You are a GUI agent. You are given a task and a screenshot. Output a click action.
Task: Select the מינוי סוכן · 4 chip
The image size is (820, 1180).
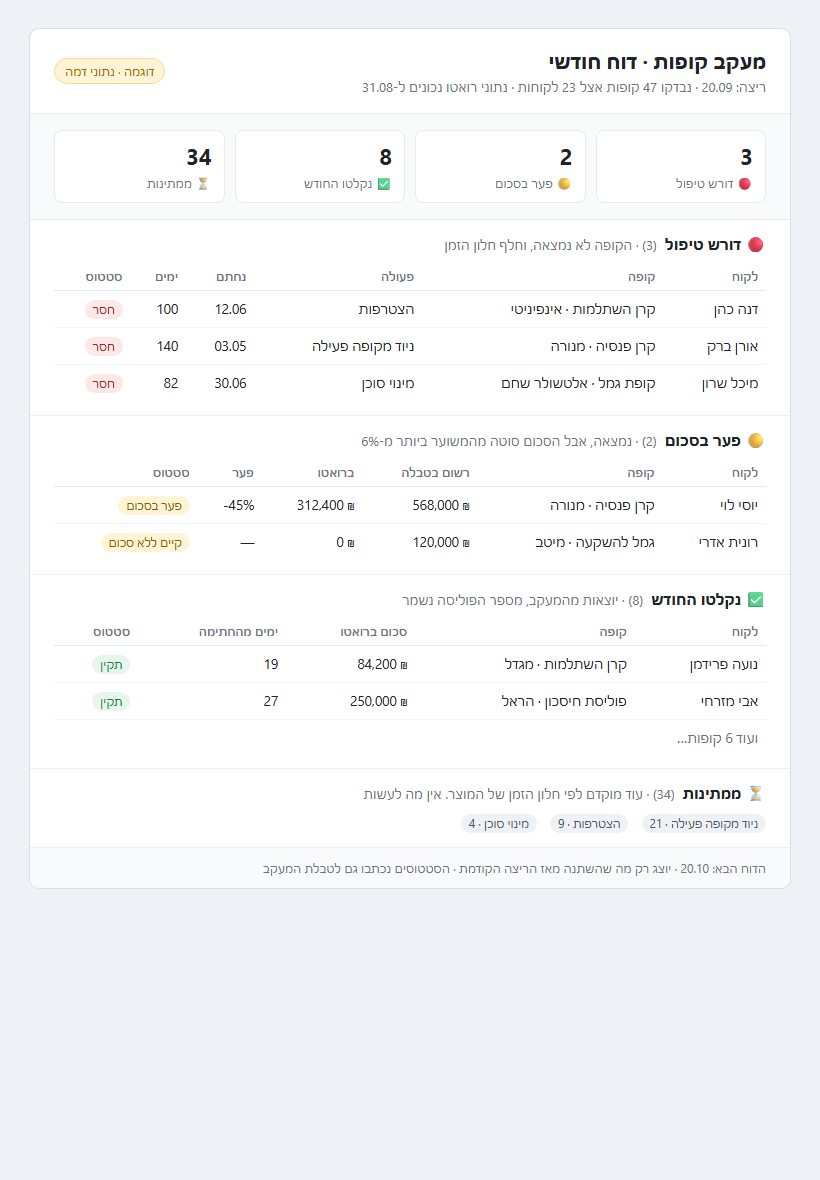tap(499, 823)
